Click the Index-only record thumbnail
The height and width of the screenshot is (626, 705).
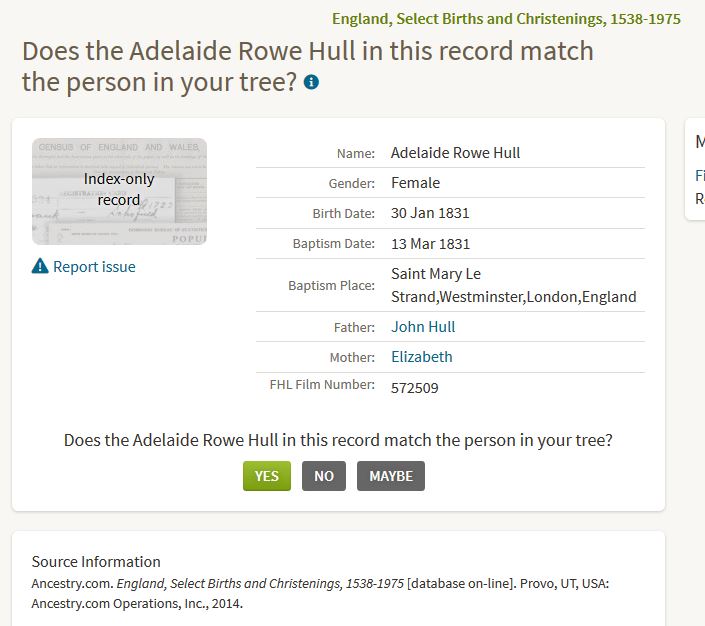(x=119, y=191)
